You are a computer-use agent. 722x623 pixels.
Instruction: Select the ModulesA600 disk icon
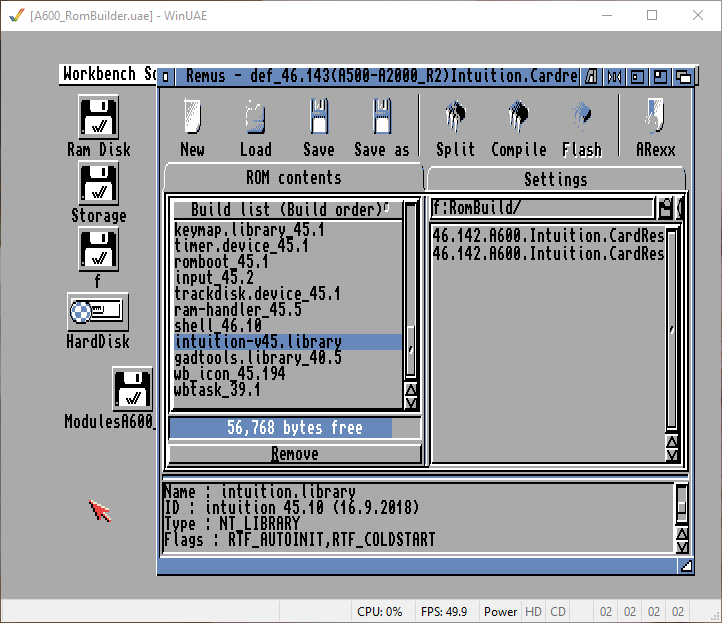click(133, 389)
